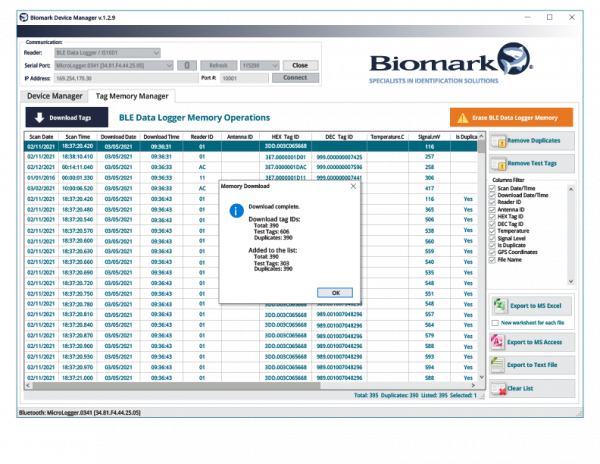The image size is (600, 464).
Task: Select the Tag Memory Manager tab
Action: click(132, 96)
